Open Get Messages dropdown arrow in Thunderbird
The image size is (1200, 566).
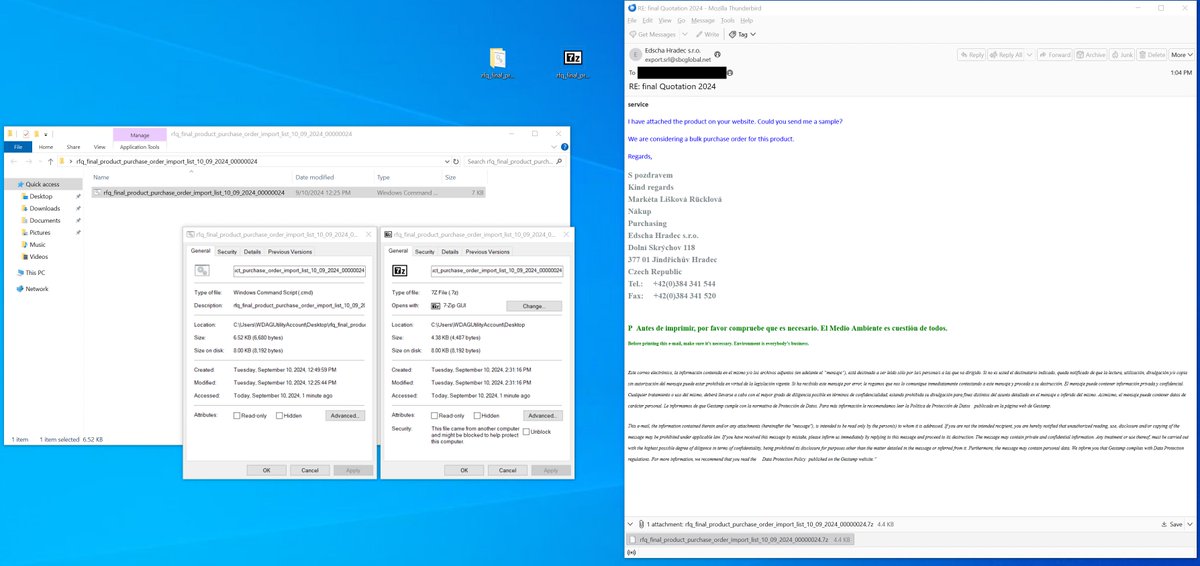pos(687,34)
